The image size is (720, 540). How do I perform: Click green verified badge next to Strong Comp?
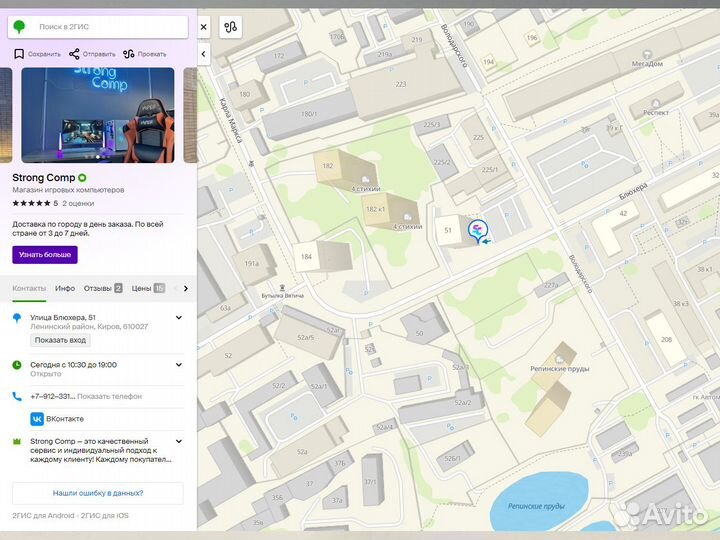82,178
